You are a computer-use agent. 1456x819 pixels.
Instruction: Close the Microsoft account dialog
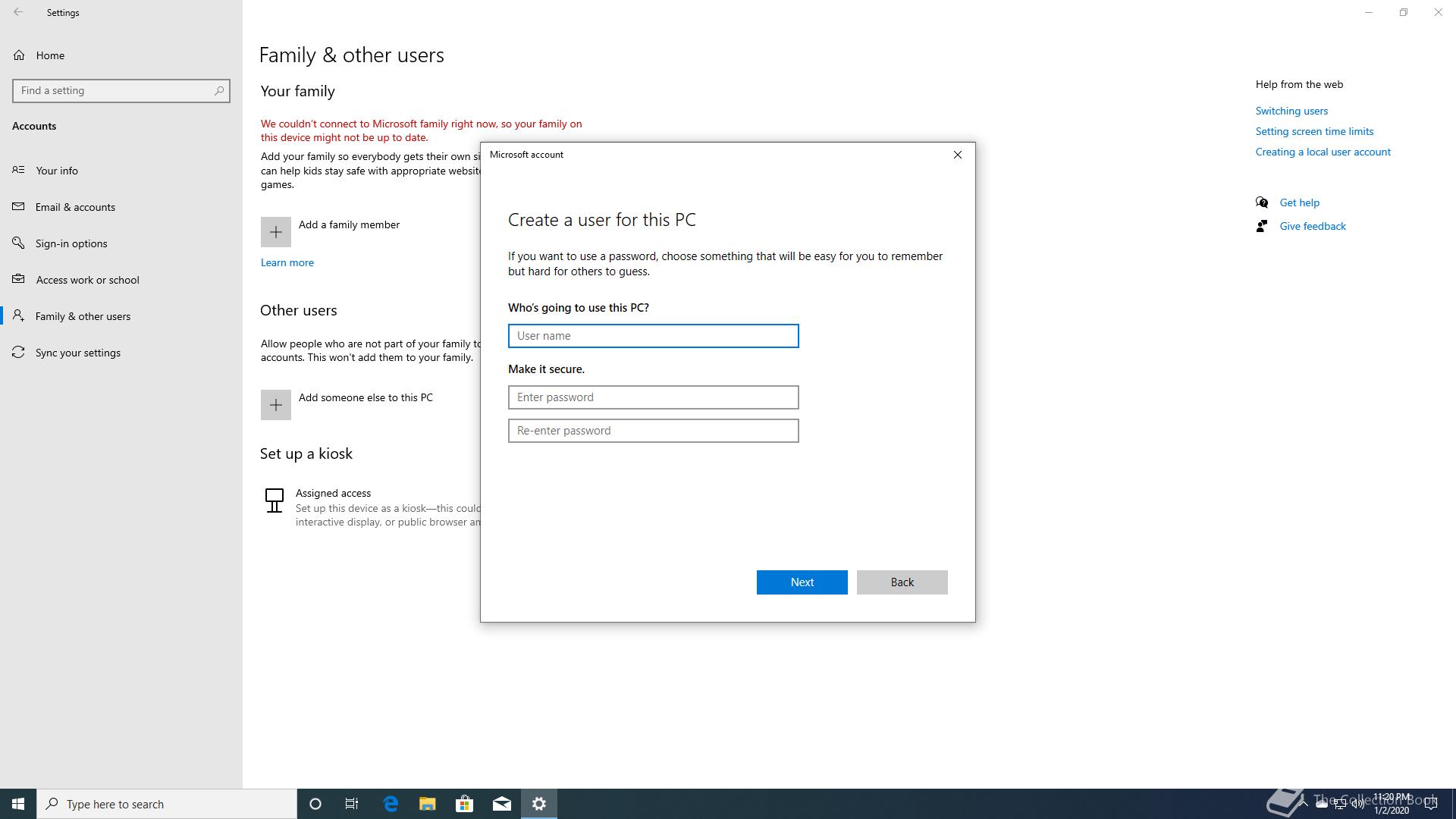tap(957, 155)
